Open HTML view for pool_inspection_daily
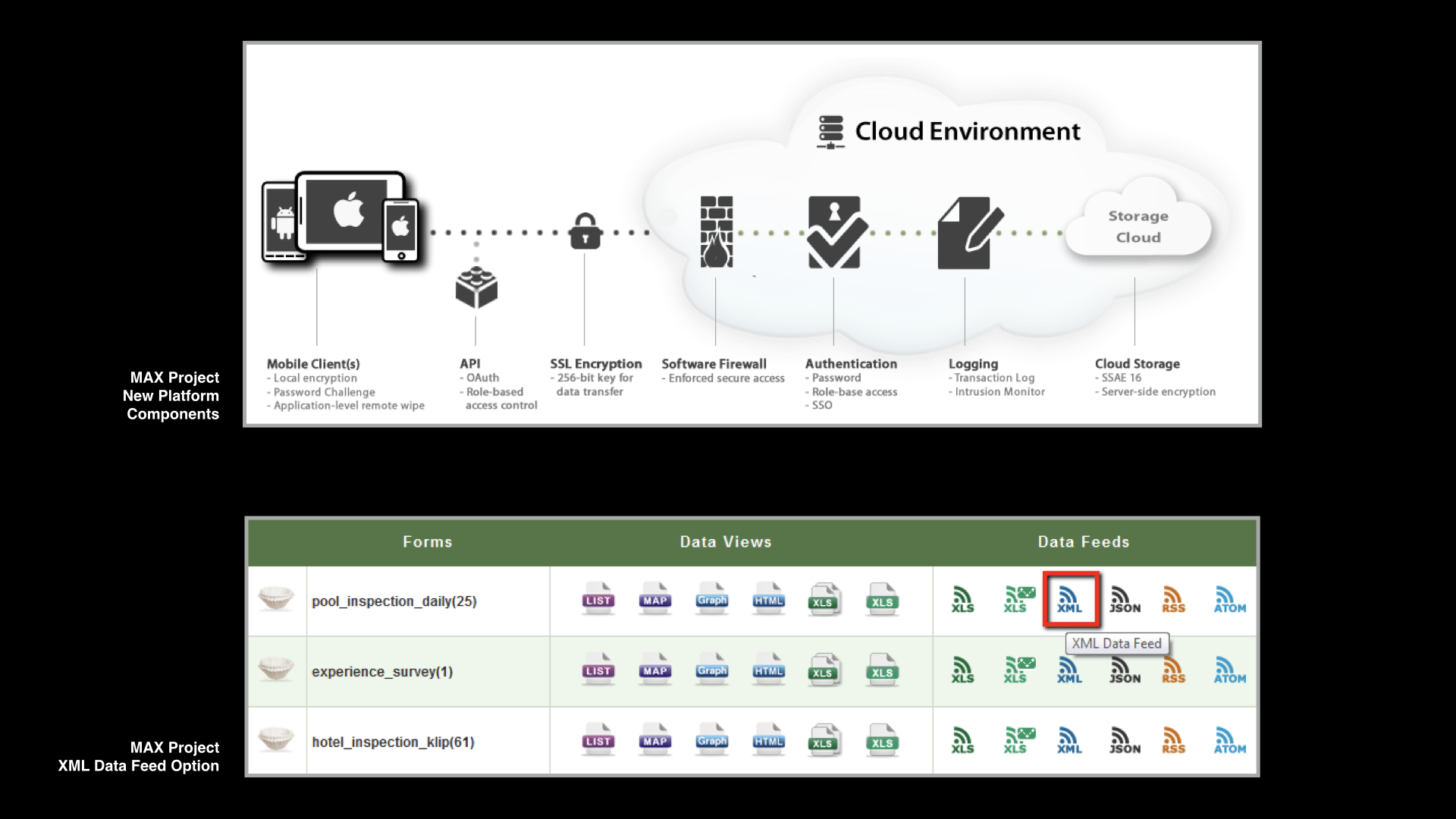Image resolution: width=1456 pixels, height=819 pixels. click(x=769, y=599)
